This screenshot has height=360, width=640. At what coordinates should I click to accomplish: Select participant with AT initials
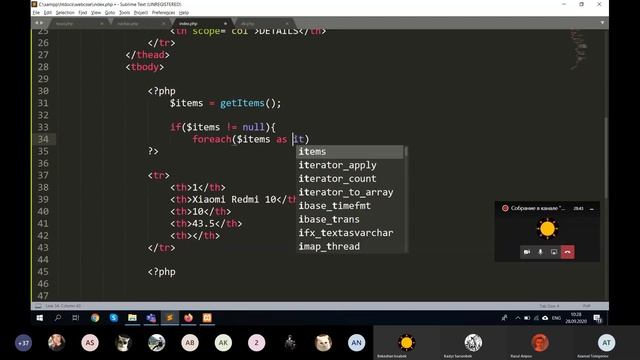[x=607, y=343]
